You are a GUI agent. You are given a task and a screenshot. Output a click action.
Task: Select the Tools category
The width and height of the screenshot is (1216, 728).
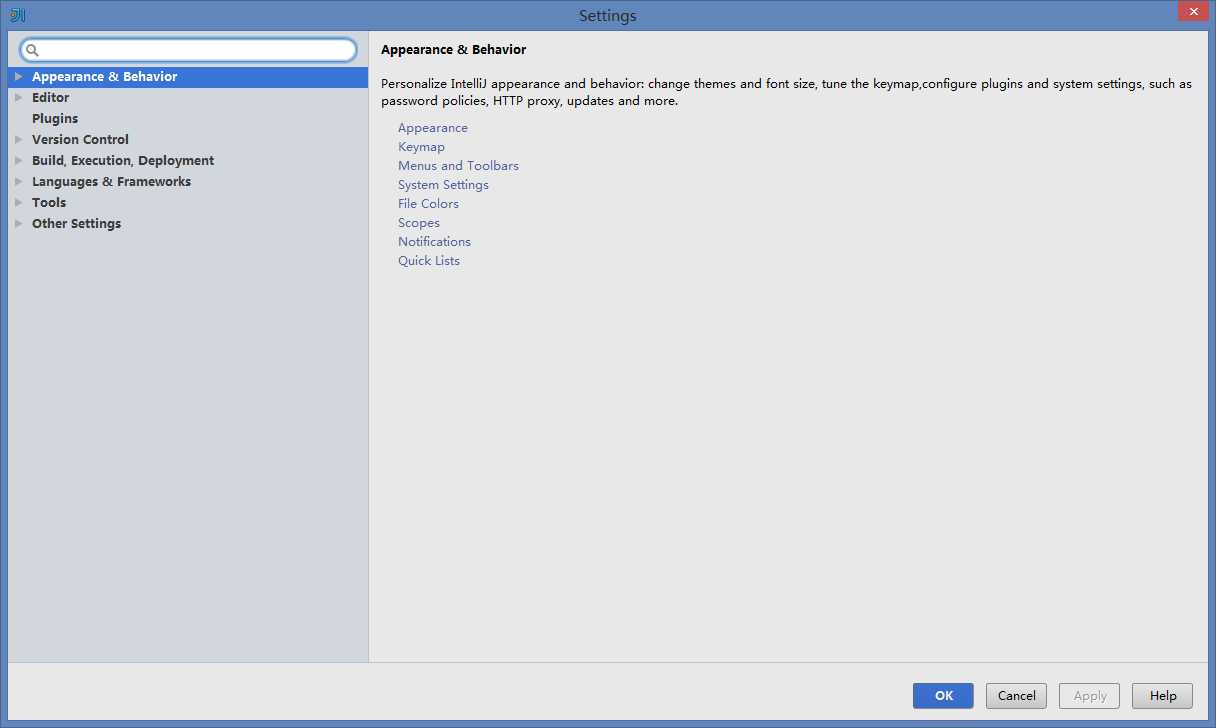click(x=188, y=203)
